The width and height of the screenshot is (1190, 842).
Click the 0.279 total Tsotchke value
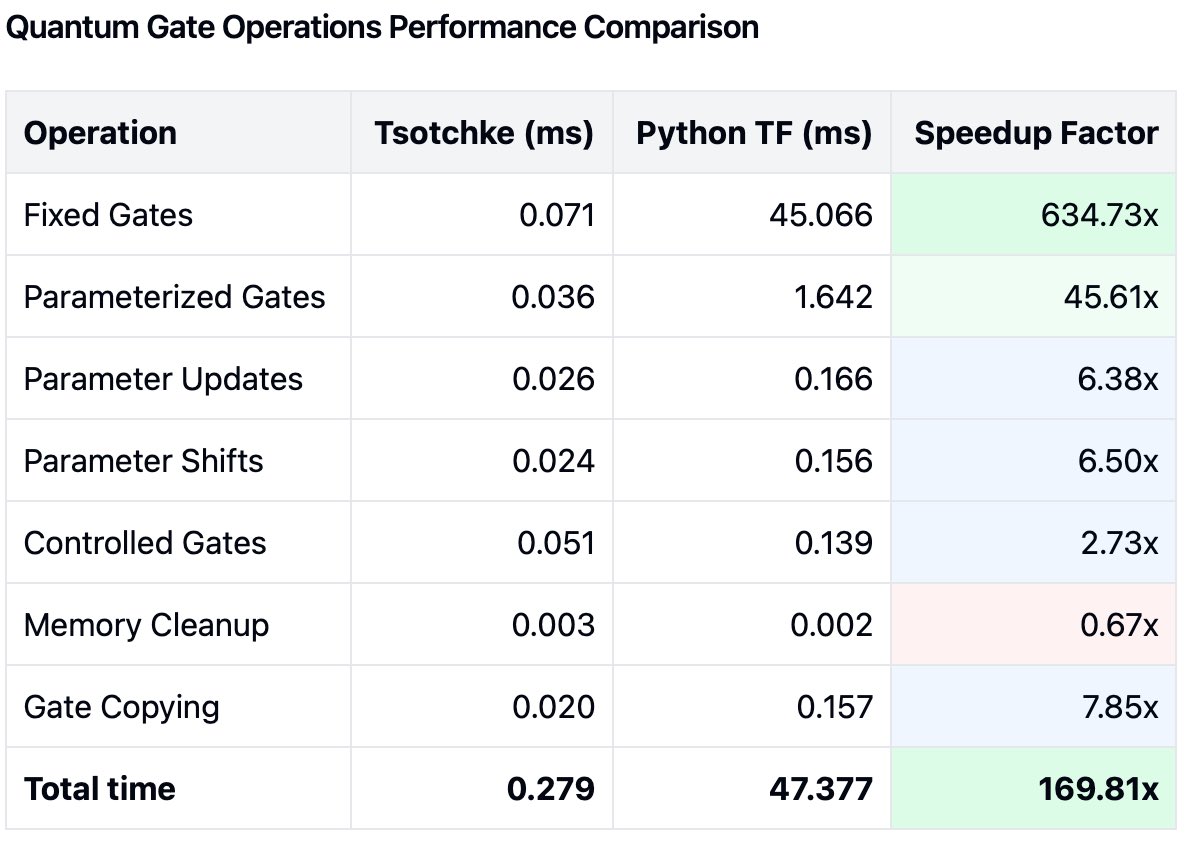point(551,789)
